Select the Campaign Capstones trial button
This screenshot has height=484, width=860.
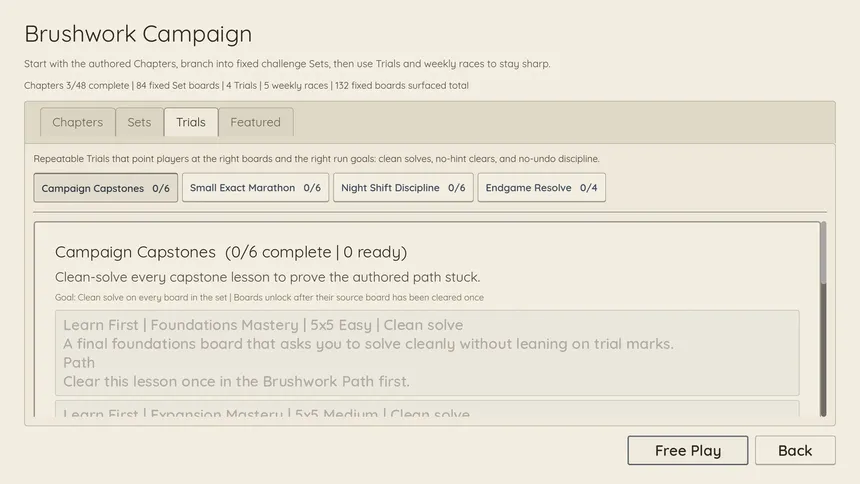[x=105, y=188]
